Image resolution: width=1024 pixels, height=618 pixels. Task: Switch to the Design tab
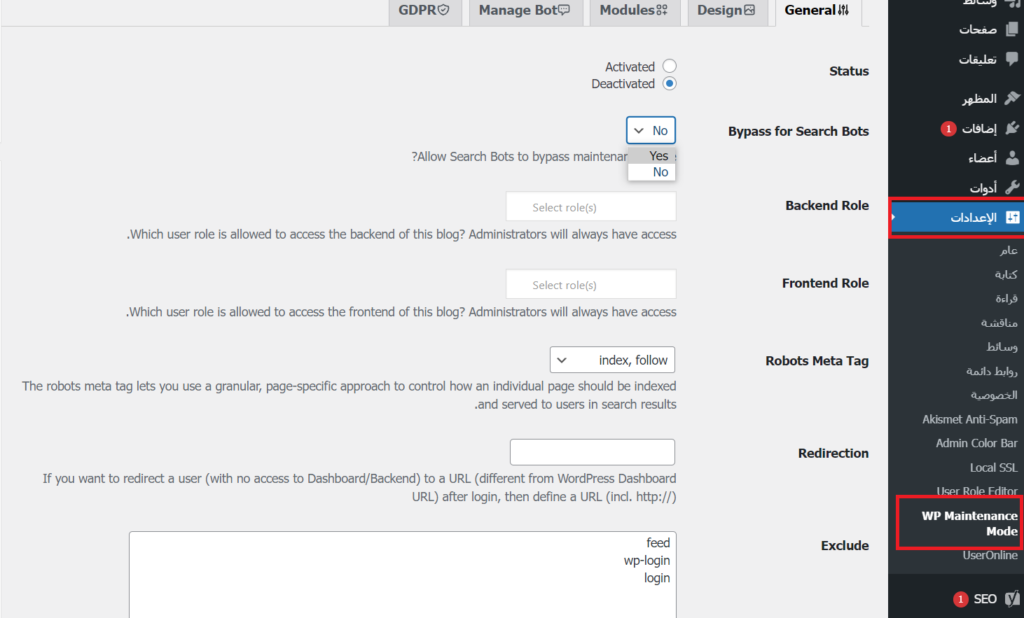click(x=727, y=11)
